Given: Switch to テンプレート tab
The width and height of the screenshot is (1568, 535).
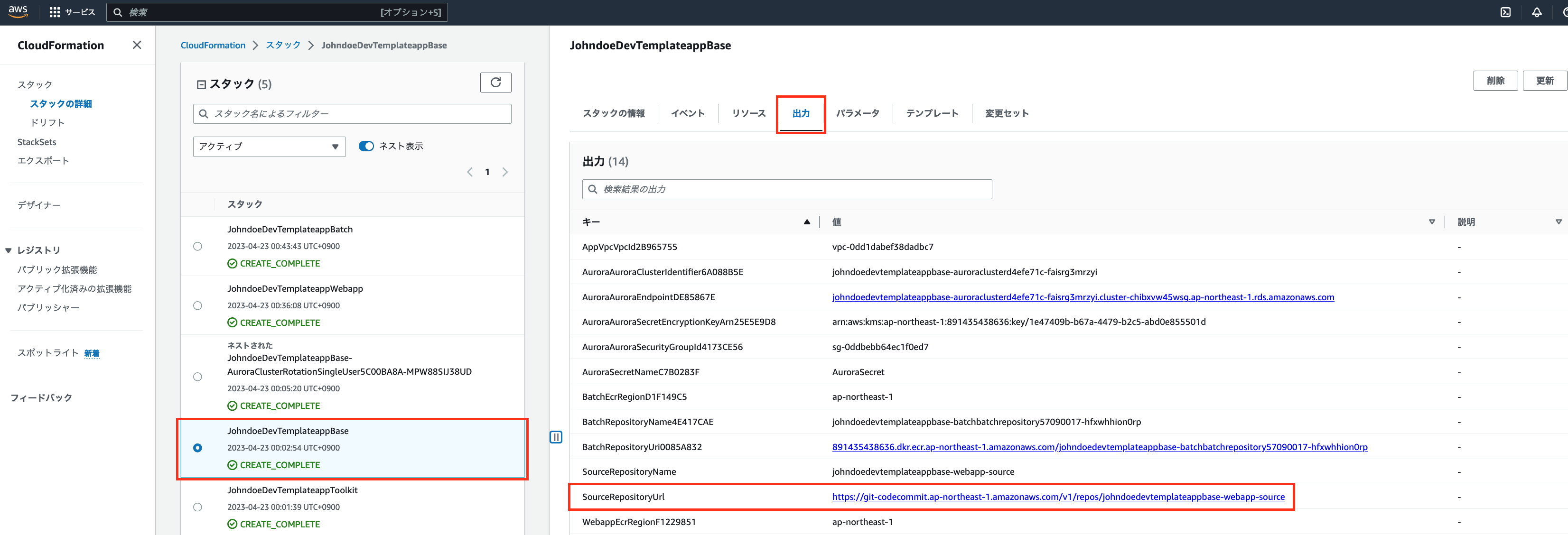Looking at the screenshot, I should 932,113.
